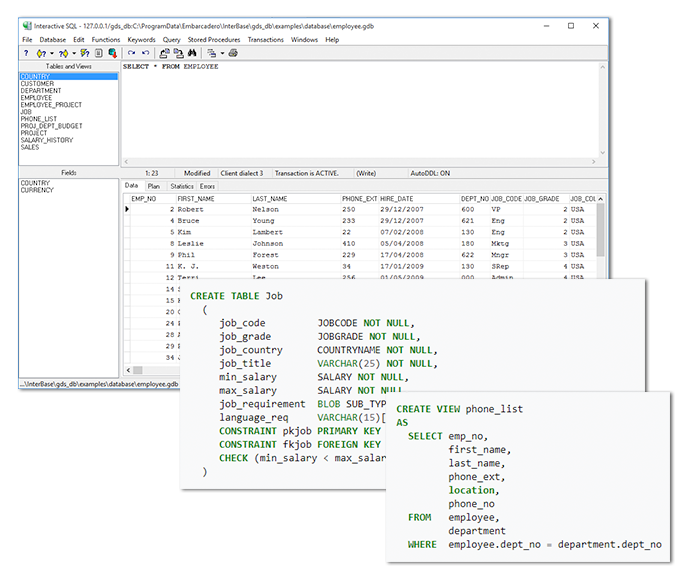Open the Edit menu
The height and width of the screenshot is (580, 688).
[x=79, y=39]
